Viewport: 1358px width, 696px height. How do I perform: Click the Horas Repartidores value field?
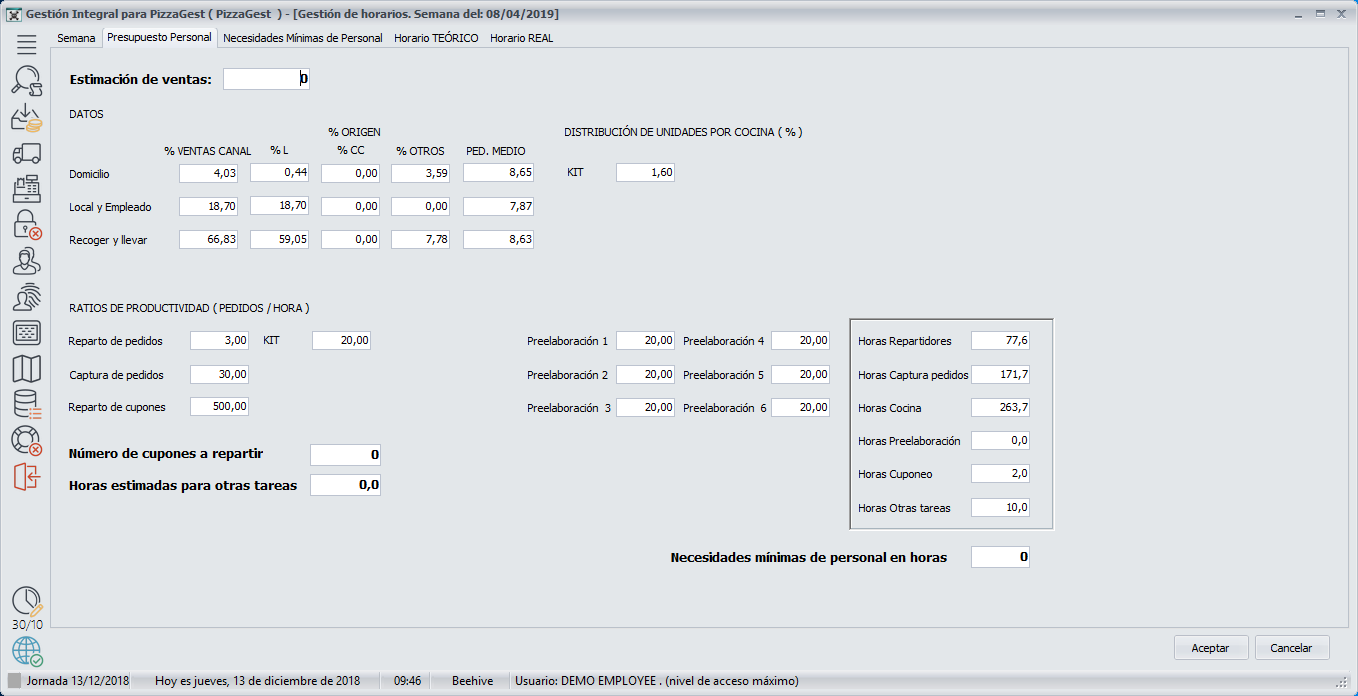coord(1000,341)
